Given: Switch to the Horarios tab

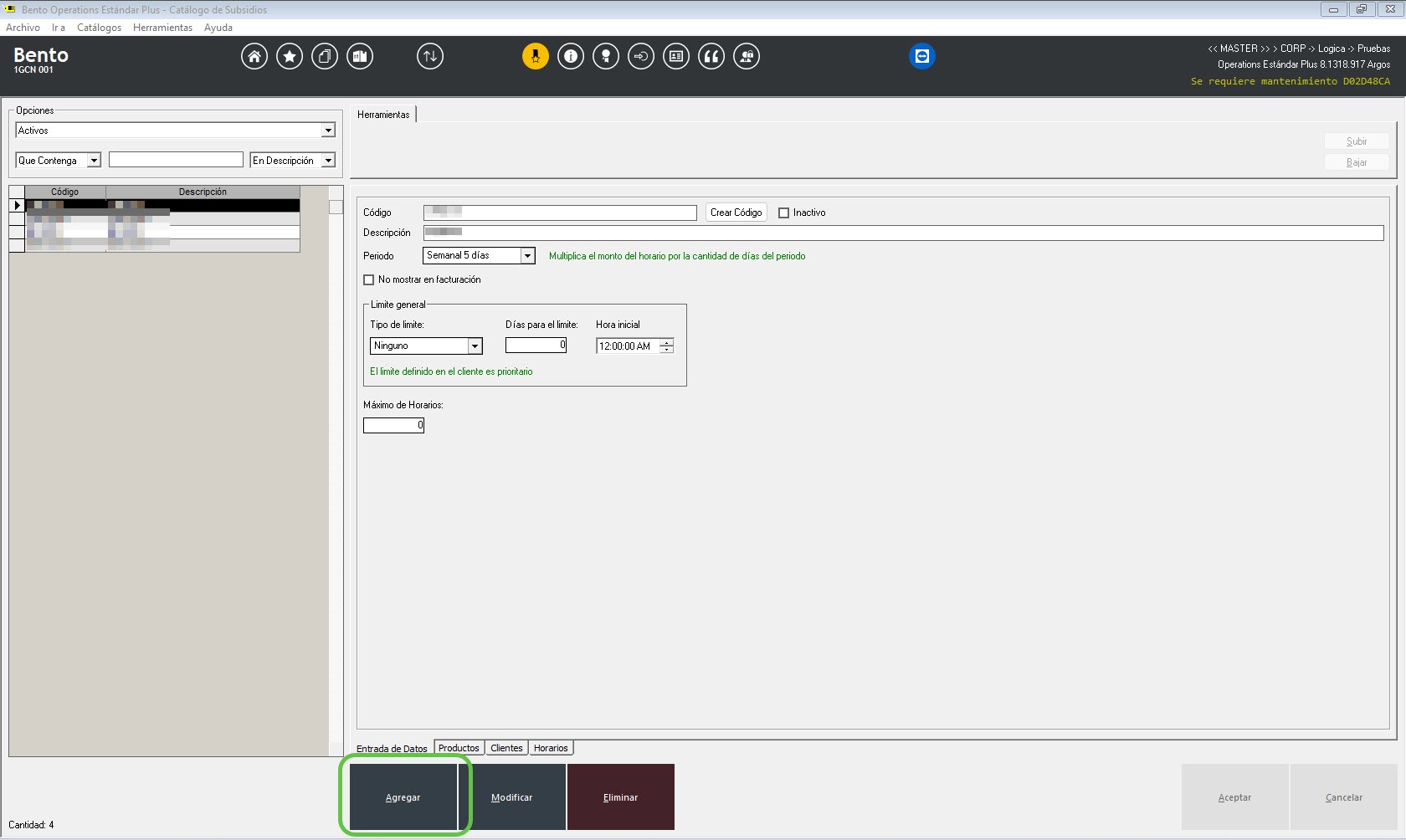Looking at the screenshot, I should pyautogui.click(x=551, y=748).
